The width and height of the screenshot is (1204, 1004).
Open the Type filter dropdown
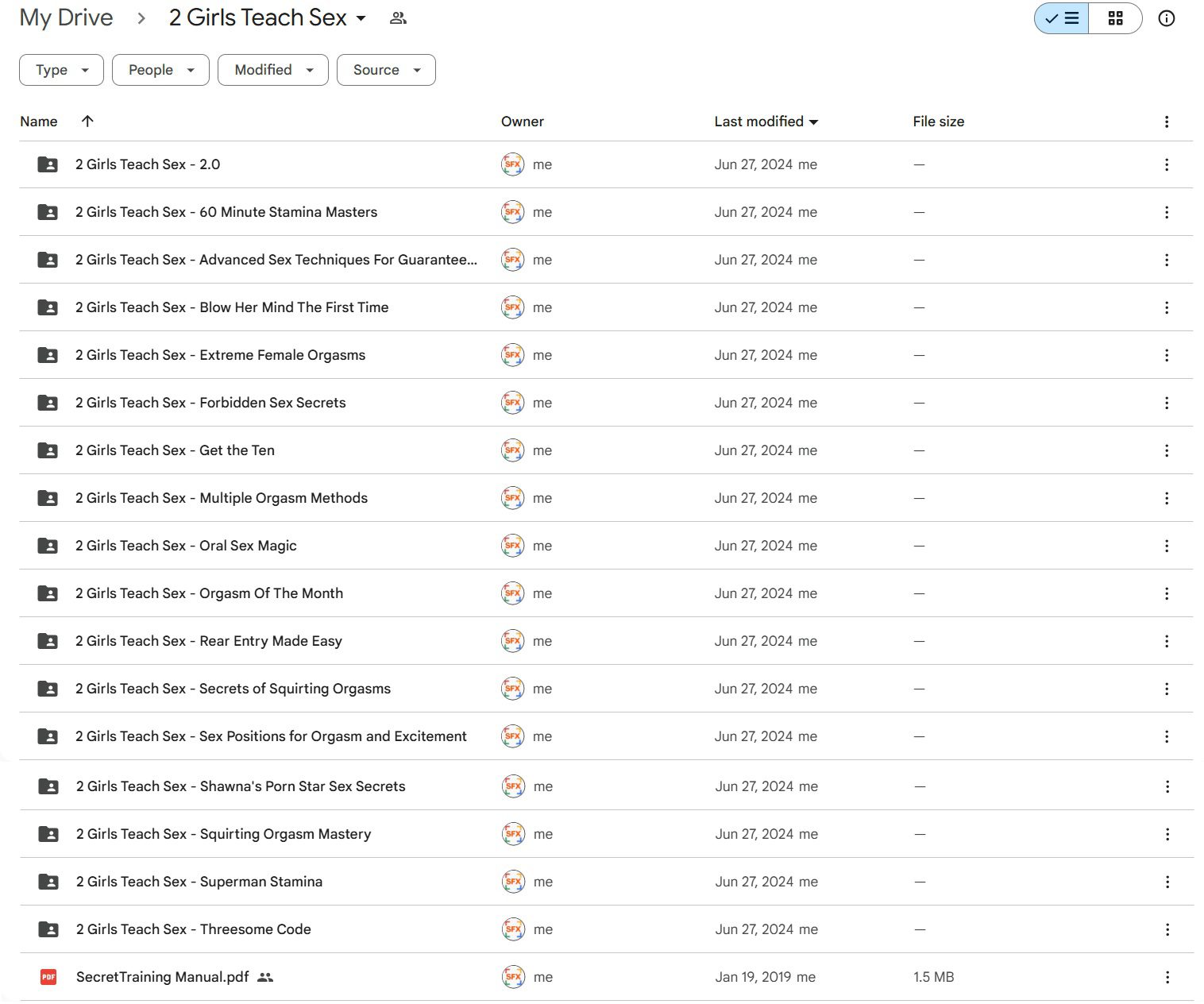[61, 70]
